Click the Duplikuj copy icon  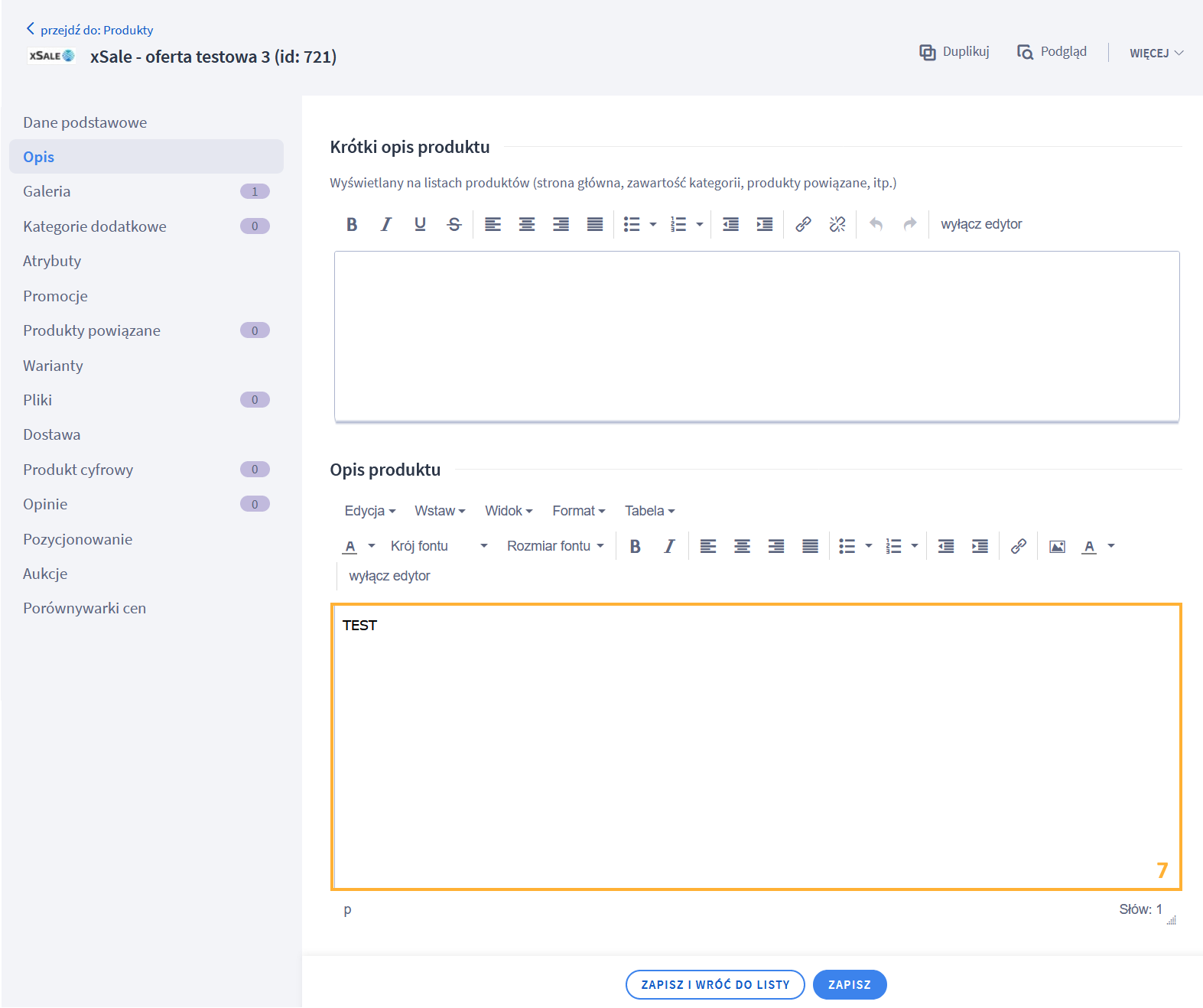click(x=927, y=52)
